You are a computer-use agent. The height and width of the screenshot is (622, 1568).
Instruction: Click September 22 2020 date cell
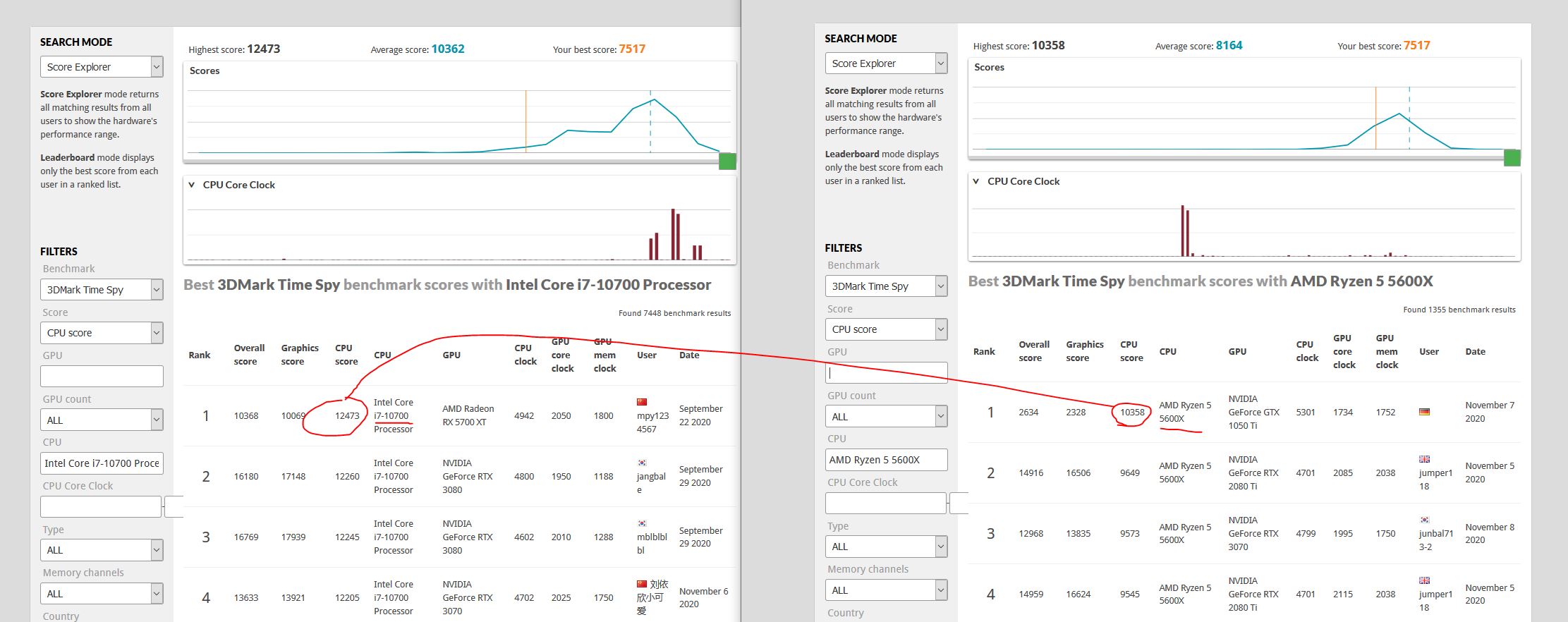[700, 415]
